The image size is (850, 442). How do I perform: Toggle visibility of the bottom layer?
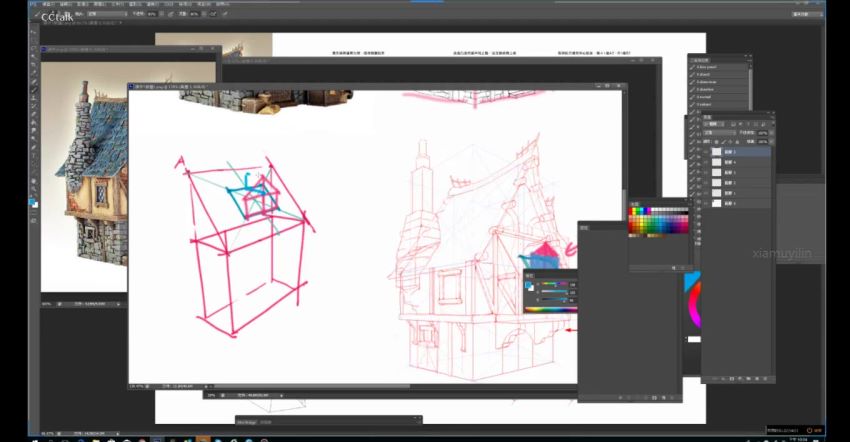point(707,203)
